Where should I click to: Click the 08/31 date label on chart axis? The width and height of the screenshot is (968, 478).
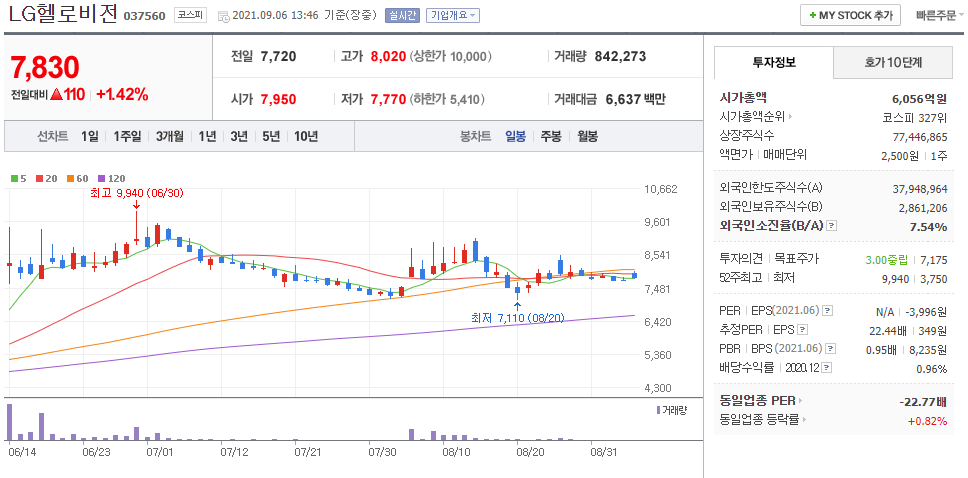tap(604, 452)
